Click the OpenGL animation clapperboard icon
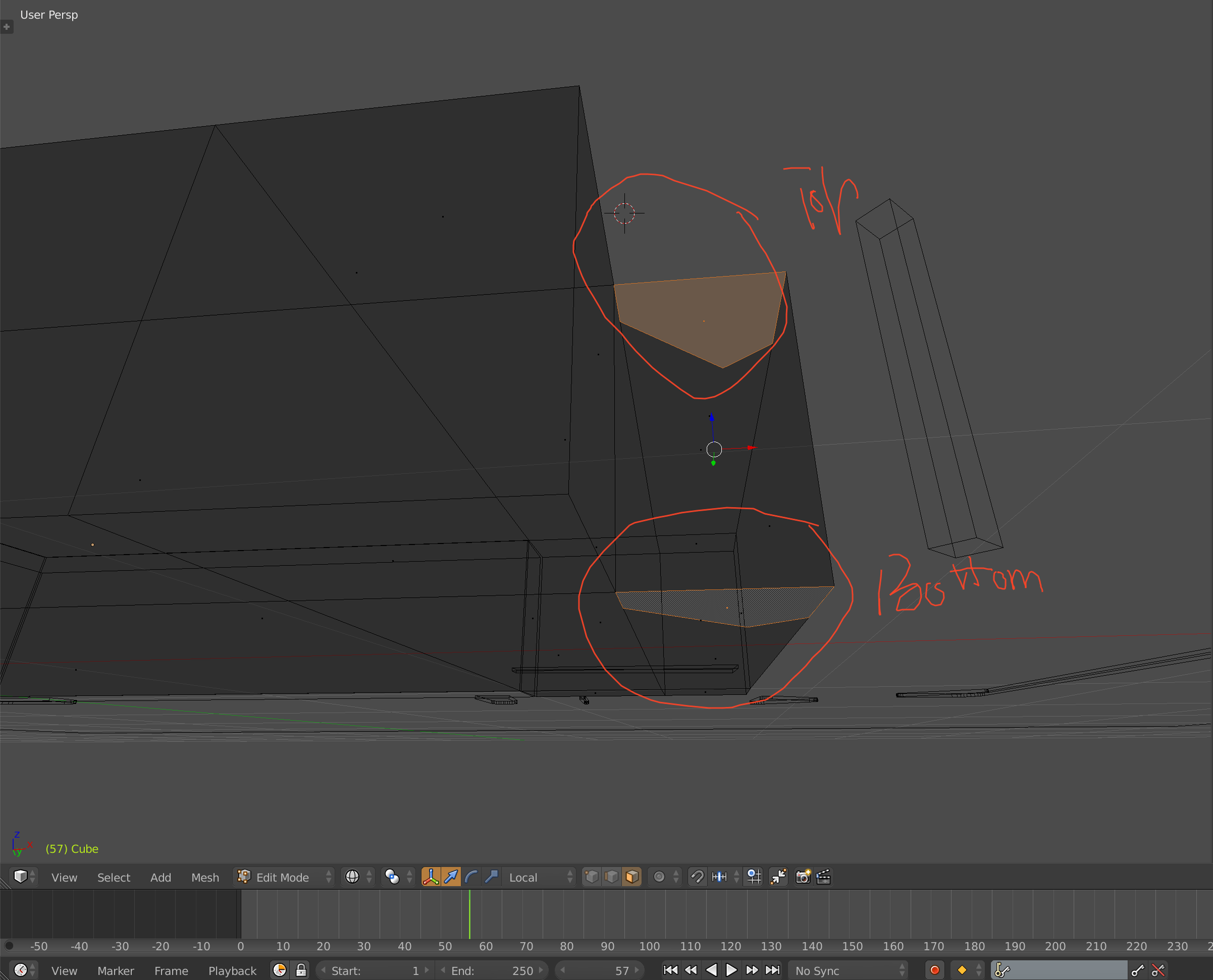Viewport: 1213px width, 980px height. point(823,877)
